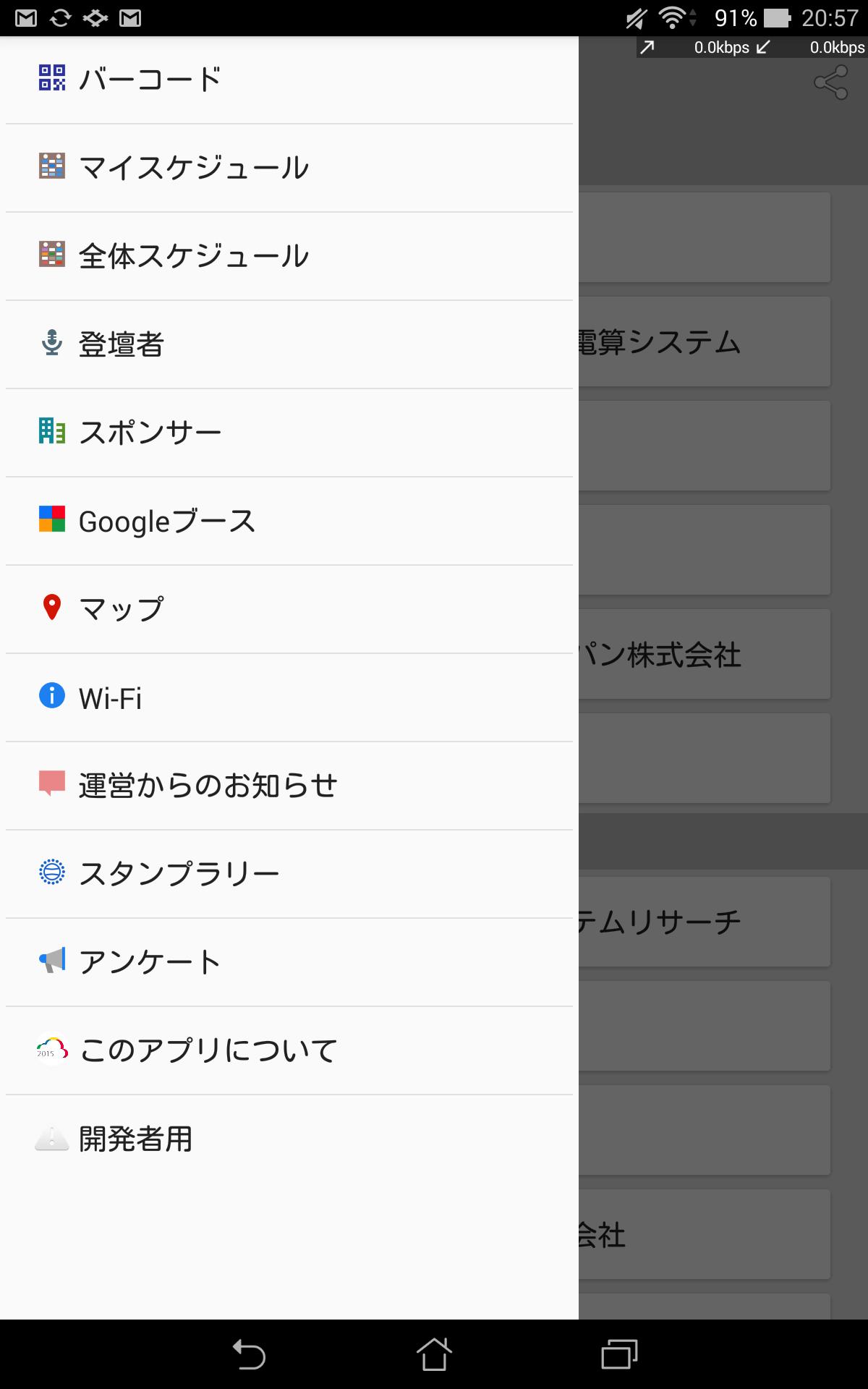Select 運営からのお知らせ in the drawer
868x1389 pixels.
[x=208, y=786]
